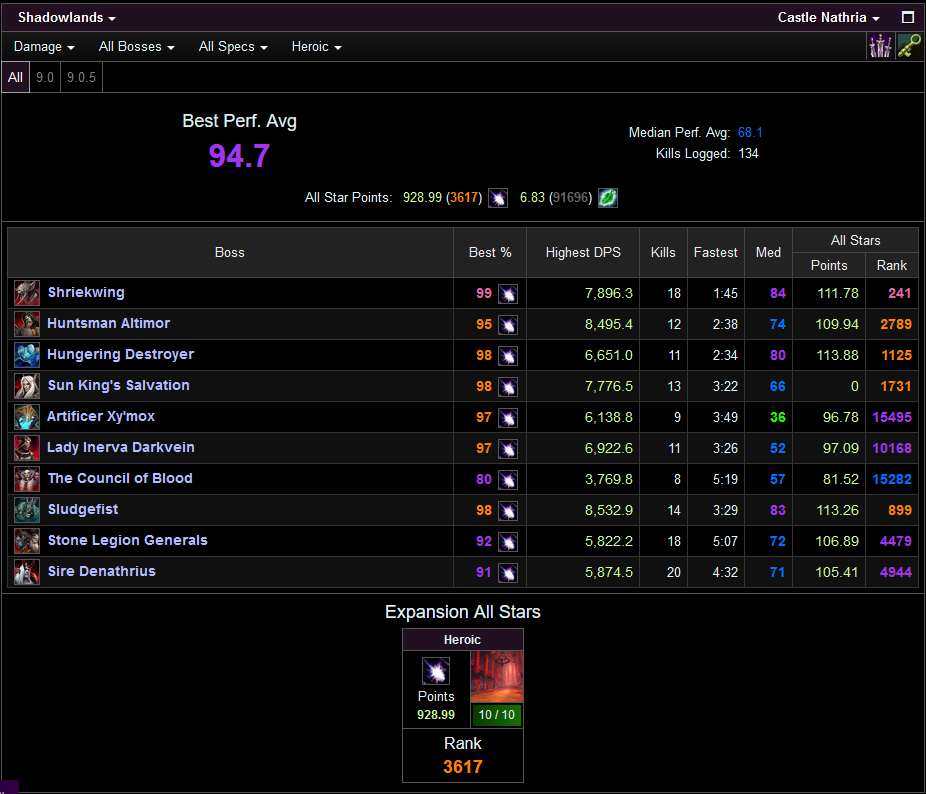The height and width of the screenshot is (794, 926).
Task: Click spec icon in Sun King's Salvation row
Action: click(x=508, y=386)
